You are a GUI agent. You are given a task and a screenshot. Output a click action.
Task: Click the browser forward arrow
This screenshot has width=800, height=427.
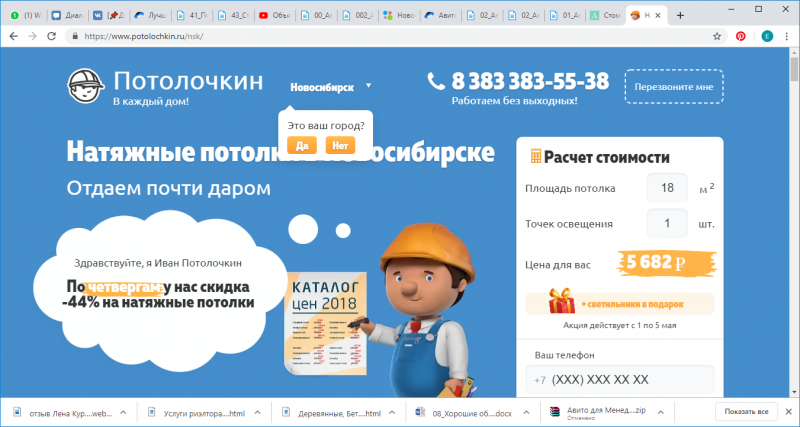[32, 36]
